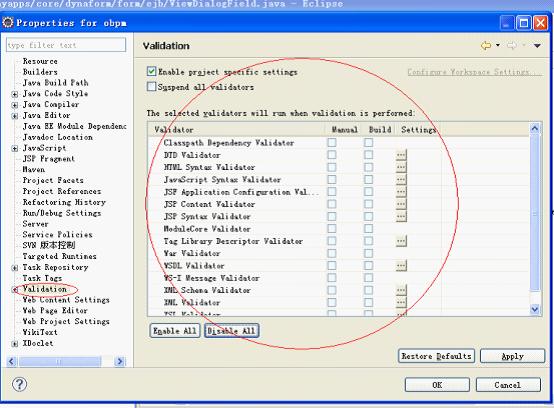Select Java Build Path in tree
This screenshot has height=408, width=554.
coord(55,83)
